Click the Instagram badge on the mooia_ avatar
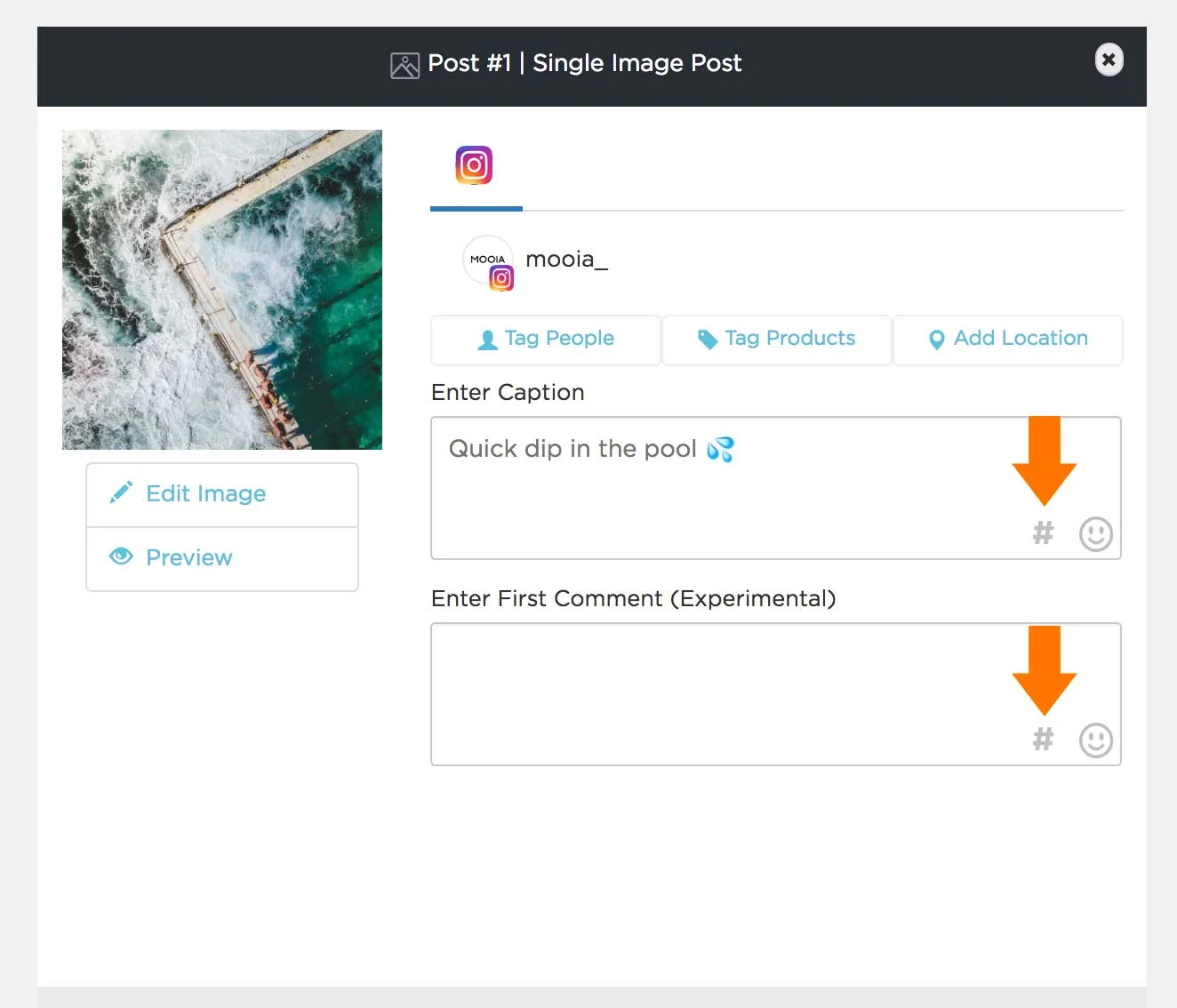This screenshot has height=1008, width=1177. pyautogui.click(x=501, y=278)
